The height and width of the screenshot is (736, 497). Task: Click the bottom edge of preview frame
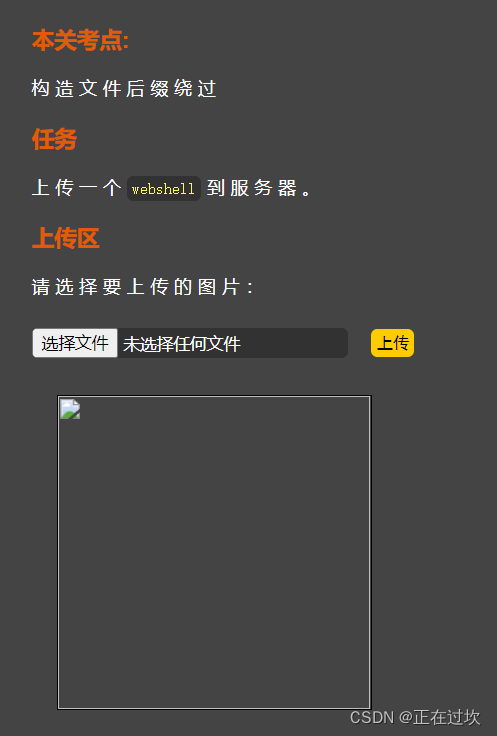[x=214, y=708]
